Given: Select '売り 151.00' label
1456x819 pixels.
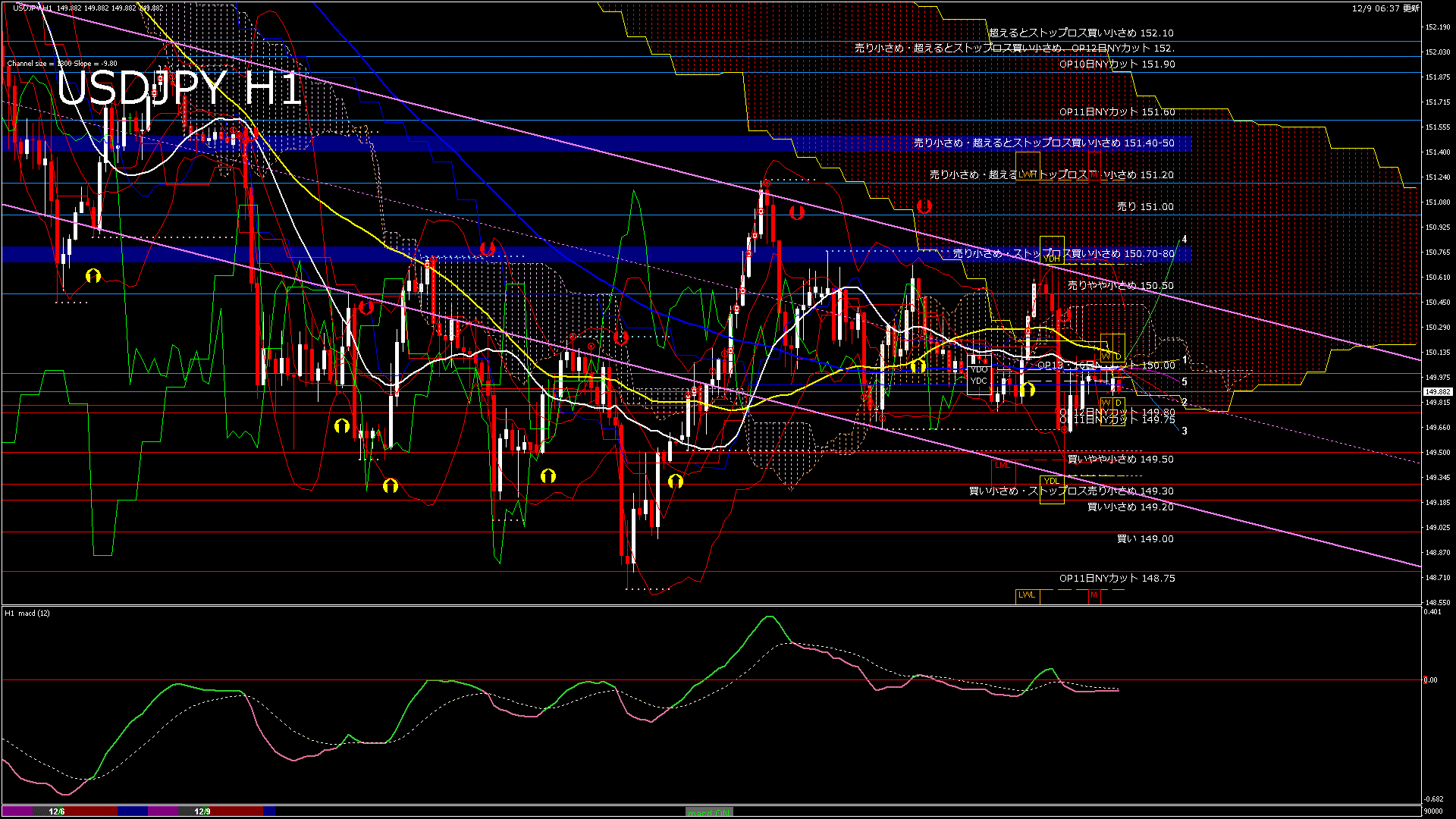Looking at the screenshot, I should pyautogui.click(x=1145, y=207).
